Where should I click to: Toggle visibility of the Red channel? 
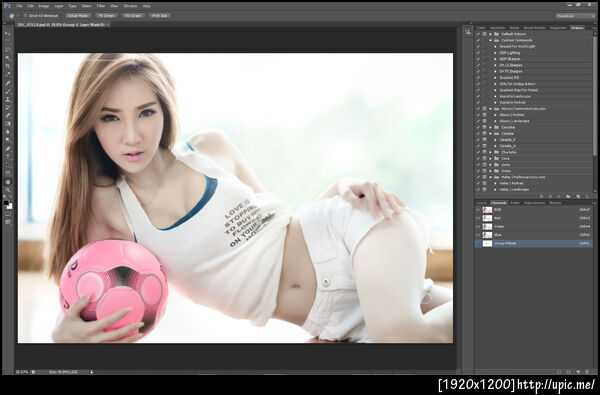click(x=478, y=218)
